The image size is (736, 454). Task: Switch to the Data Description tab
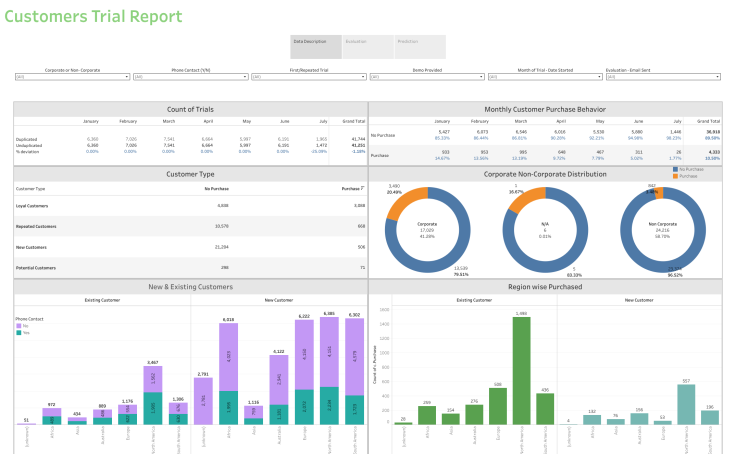315,46
